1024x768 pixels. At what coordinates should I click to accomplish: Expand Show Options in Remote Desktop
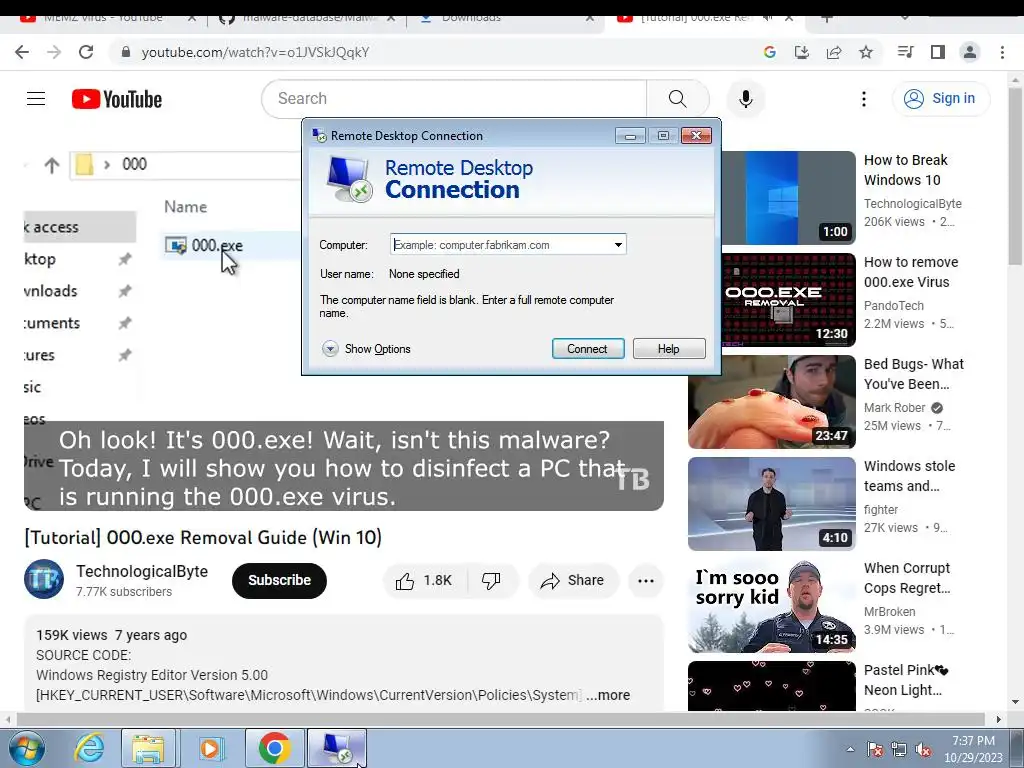point(366,349)
